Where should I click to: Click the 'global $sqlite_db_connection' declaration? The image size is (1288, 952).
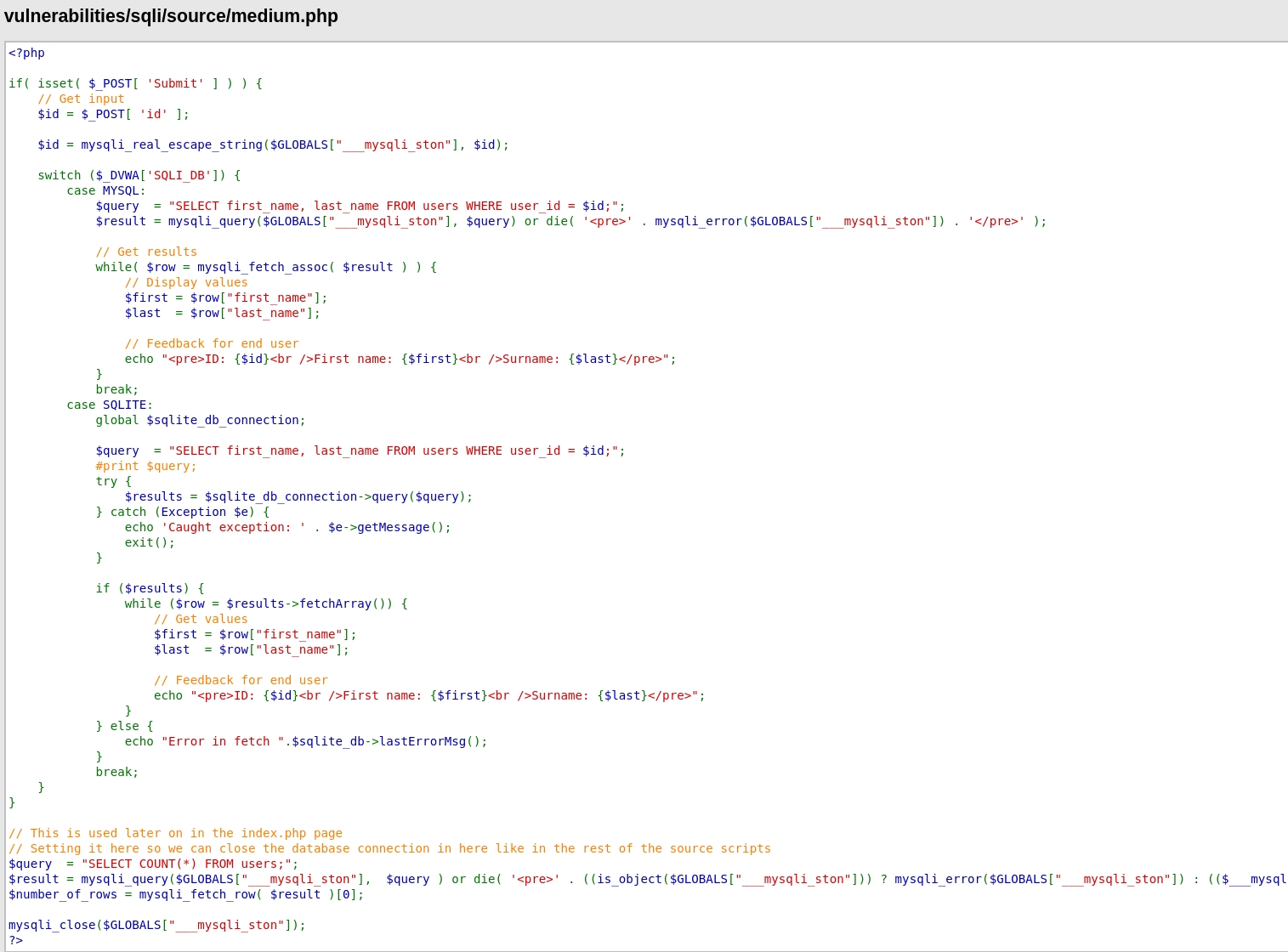[x=200, y=420]
